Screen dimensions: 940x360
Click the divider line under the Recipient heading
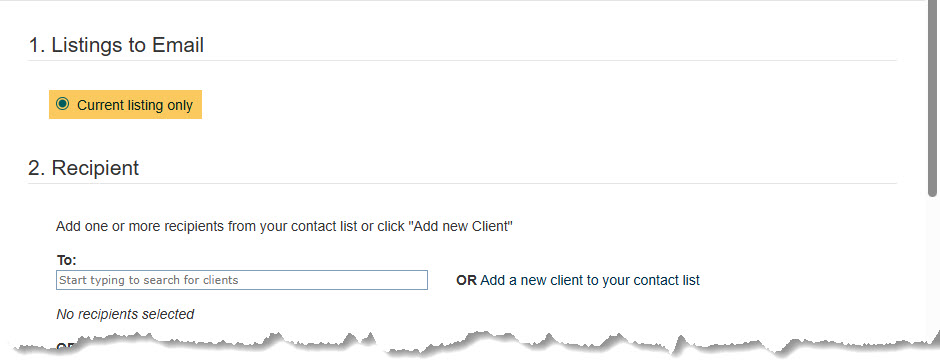point(462,183)
